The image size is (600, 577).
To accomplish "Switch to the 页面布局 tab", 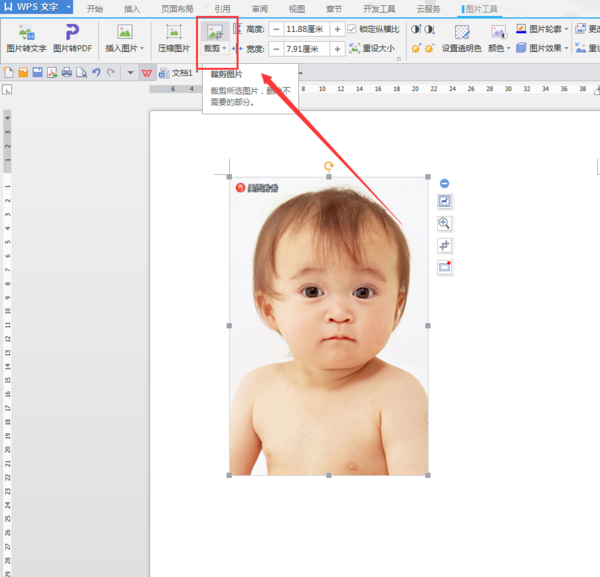I will [177, 8].
